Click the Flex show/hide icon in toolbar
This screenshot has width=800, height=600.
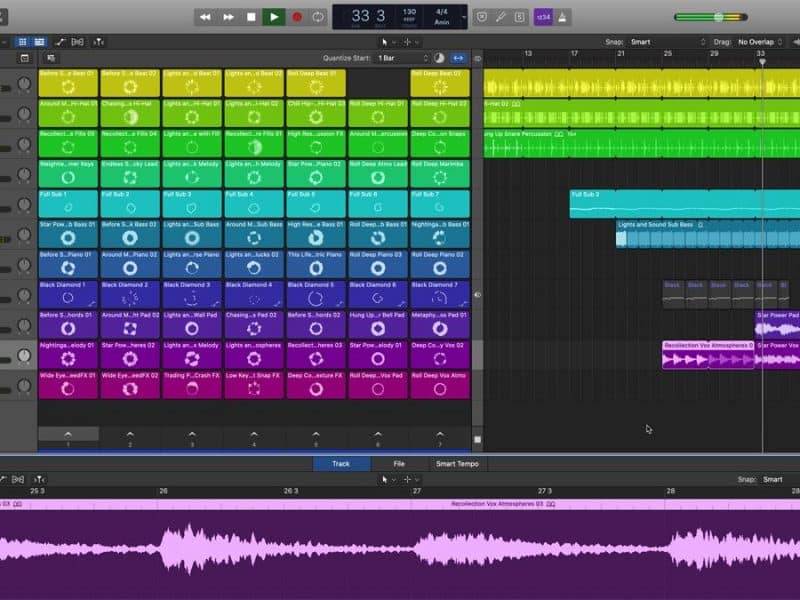pos(78,42)
